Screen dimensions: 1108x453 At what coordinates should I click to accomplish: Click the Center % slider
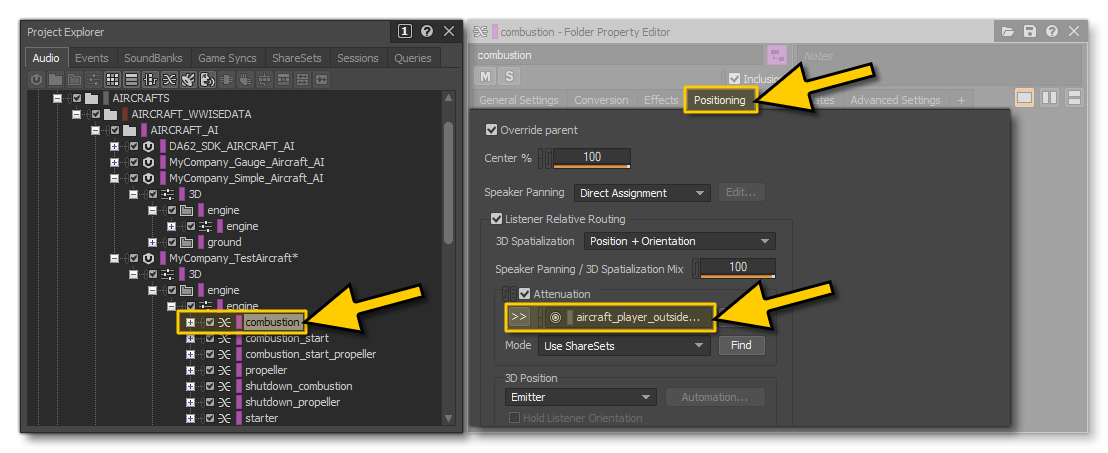(590, 158)
